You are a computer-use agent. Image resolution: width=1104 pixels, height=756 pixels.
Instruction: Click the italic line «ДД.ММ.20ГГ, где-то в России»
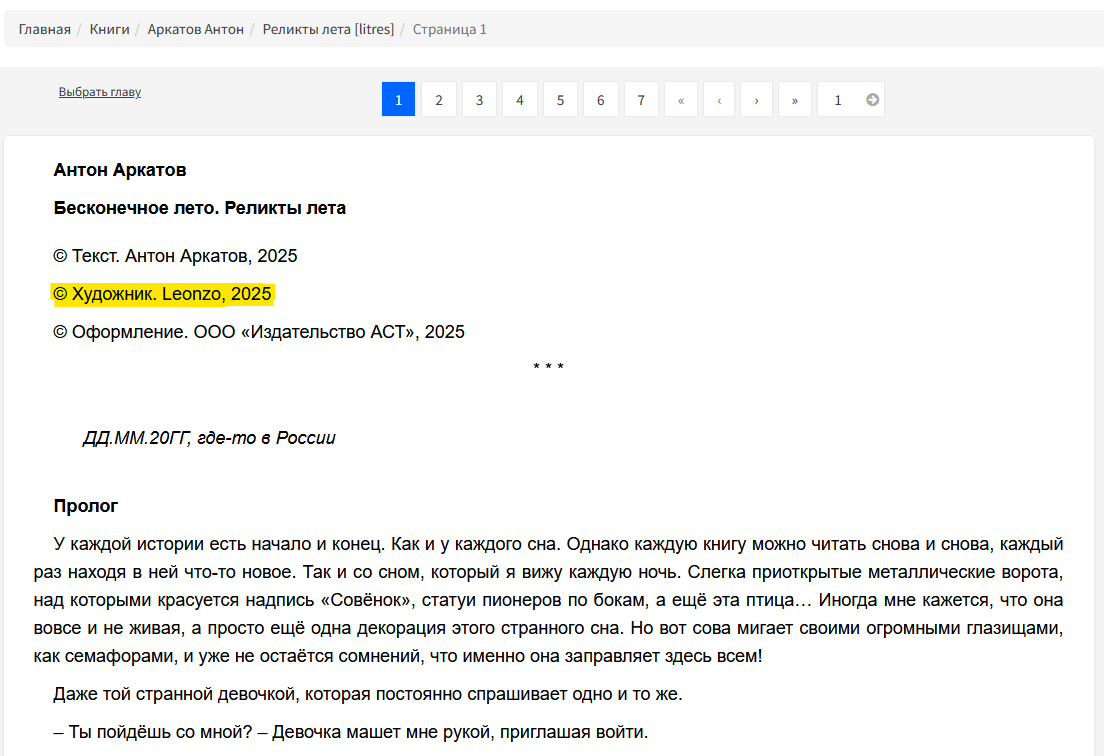(209, 438)
